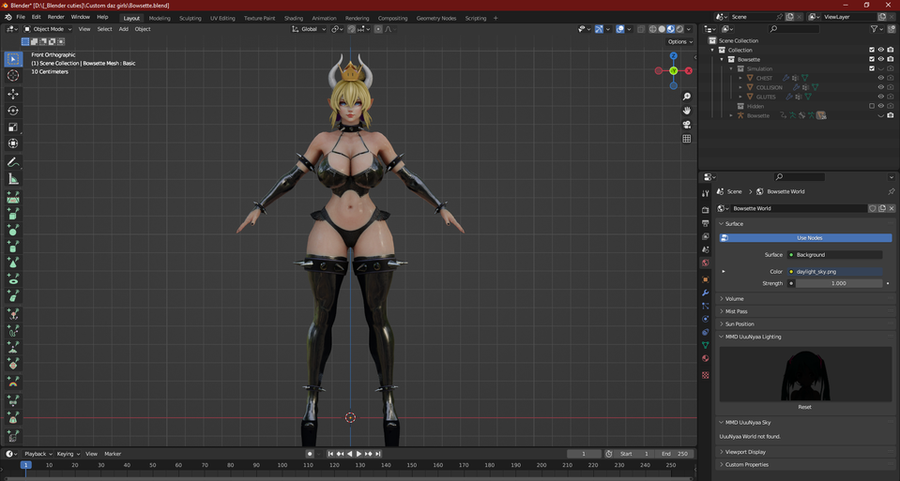
Task: Pick the Rotate tool
Action: [x=13, y=111]
